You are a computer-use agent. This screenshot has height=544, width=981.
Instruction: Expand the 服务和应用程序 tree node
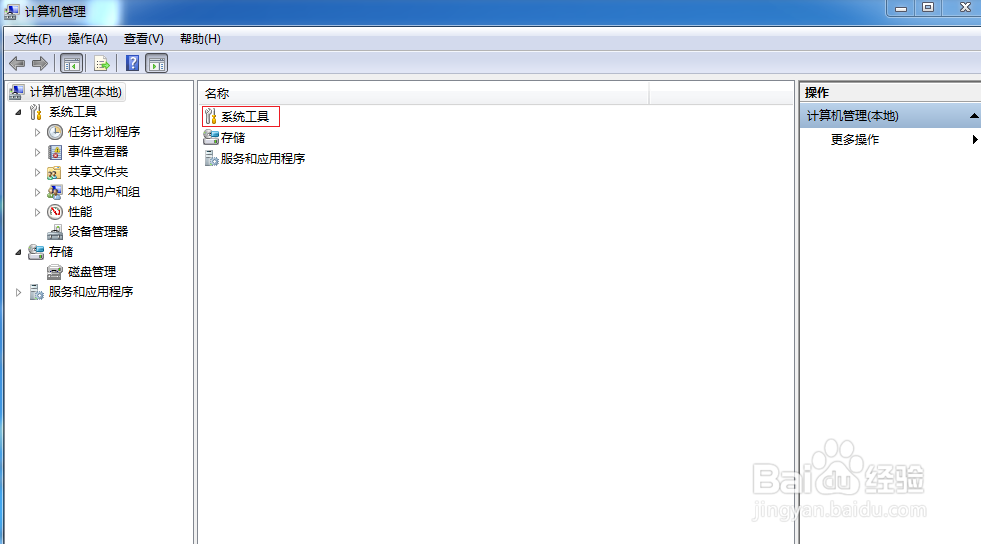(x=18, y=292)
